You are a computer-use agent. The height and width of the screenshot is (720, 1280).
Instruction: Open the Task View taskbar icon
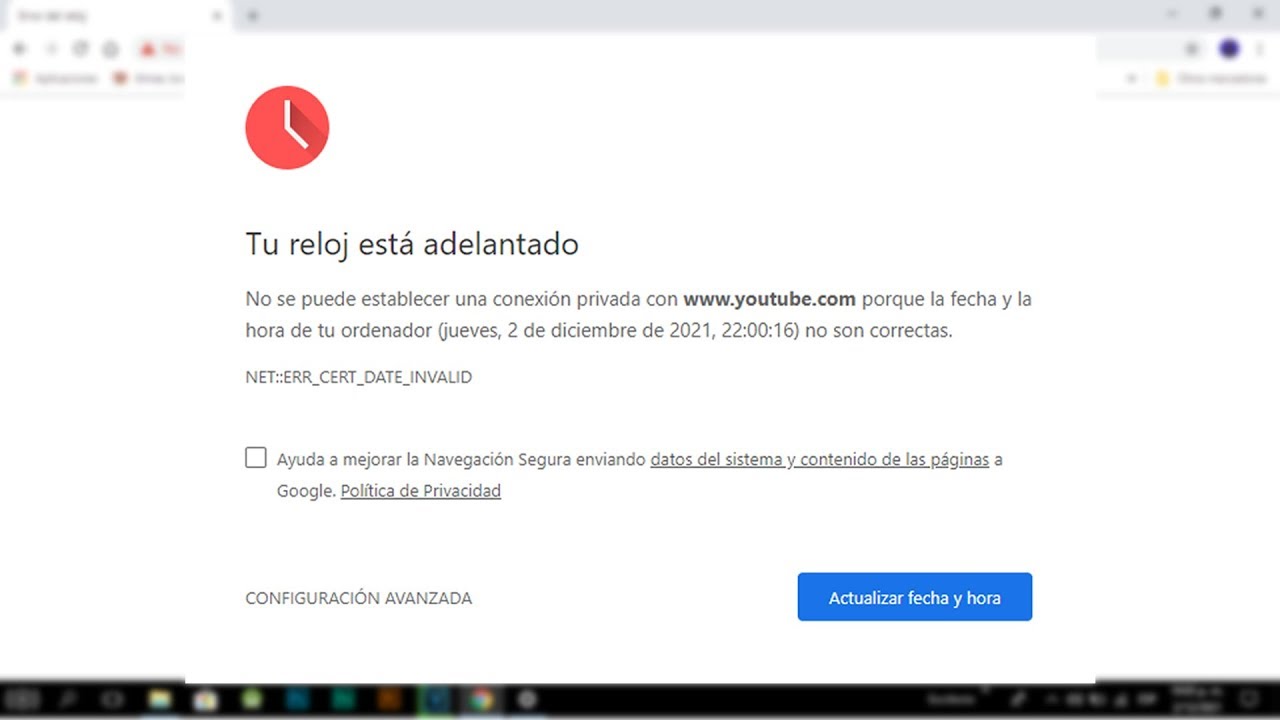click(112, 700)
